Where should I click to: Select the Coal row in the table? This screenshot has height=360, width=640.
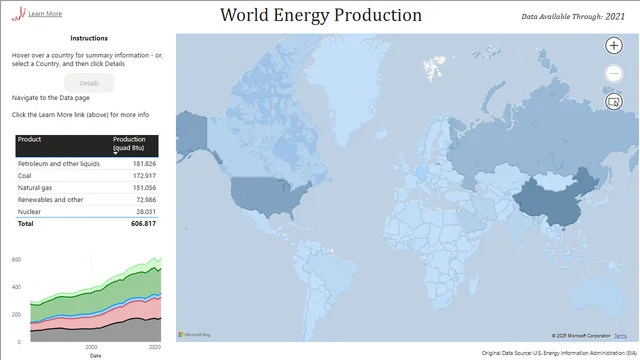[x=87, y=176]
